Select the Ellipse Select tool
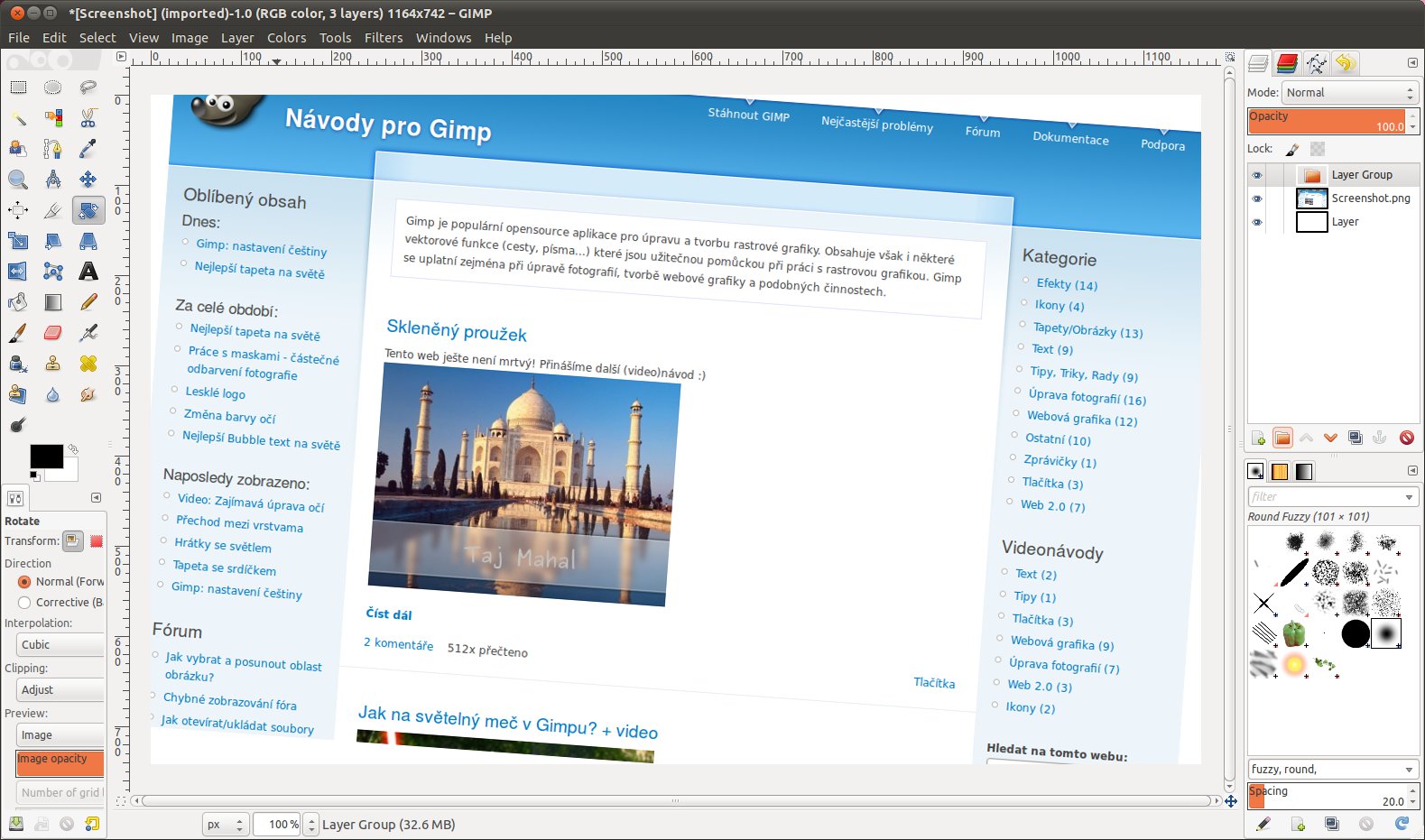Image resolution: width=1425 pixels, height=840 pixels. point(53,88)
